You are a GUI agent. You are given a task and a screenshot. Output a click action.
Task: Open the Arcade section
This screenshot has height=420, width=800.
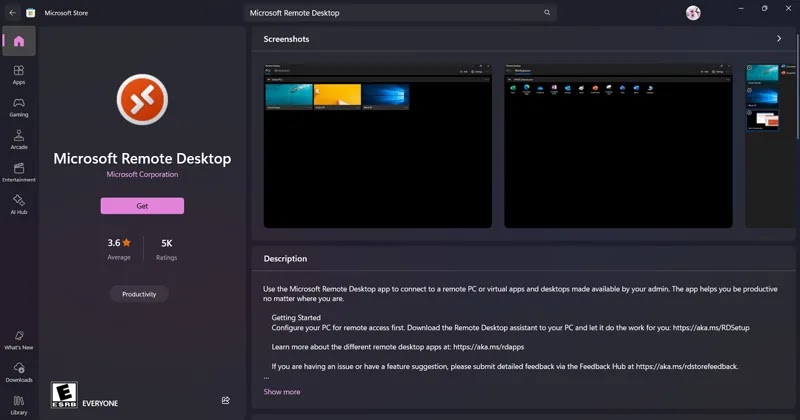coord(19,139)
